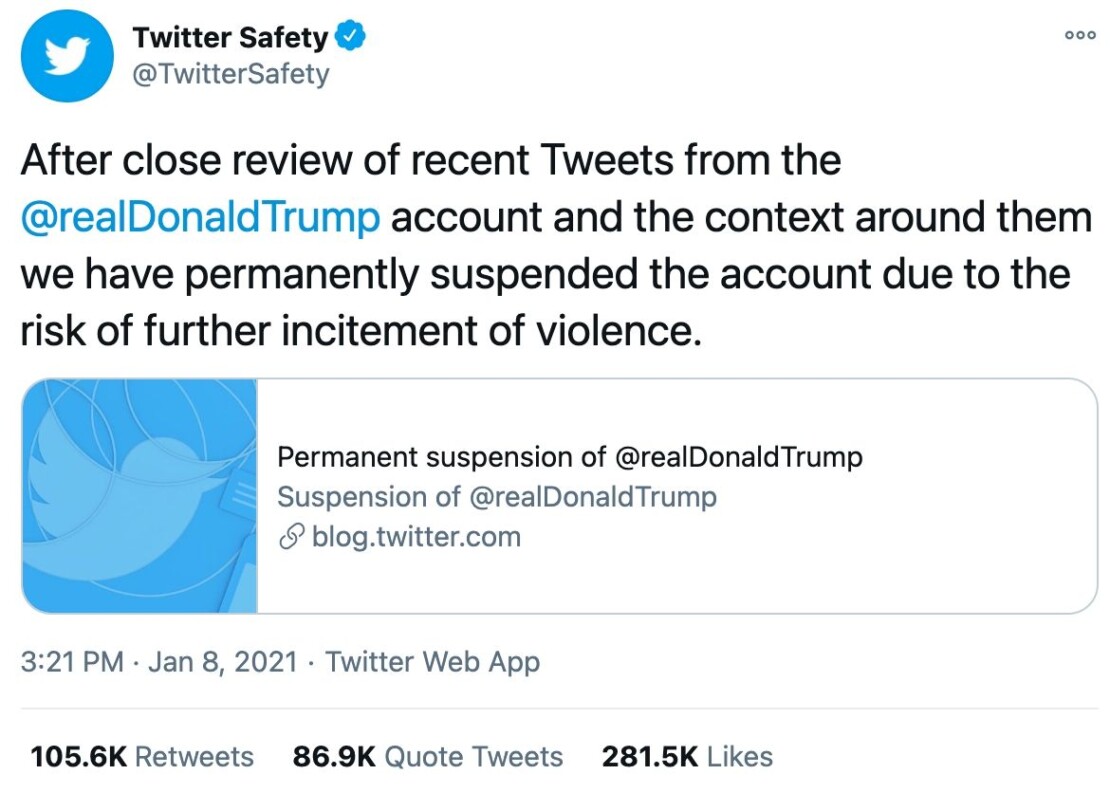1110x793 pixels.
Task: Click the Suspension of @realDonaldTrump subtitle
Action: 497,497
